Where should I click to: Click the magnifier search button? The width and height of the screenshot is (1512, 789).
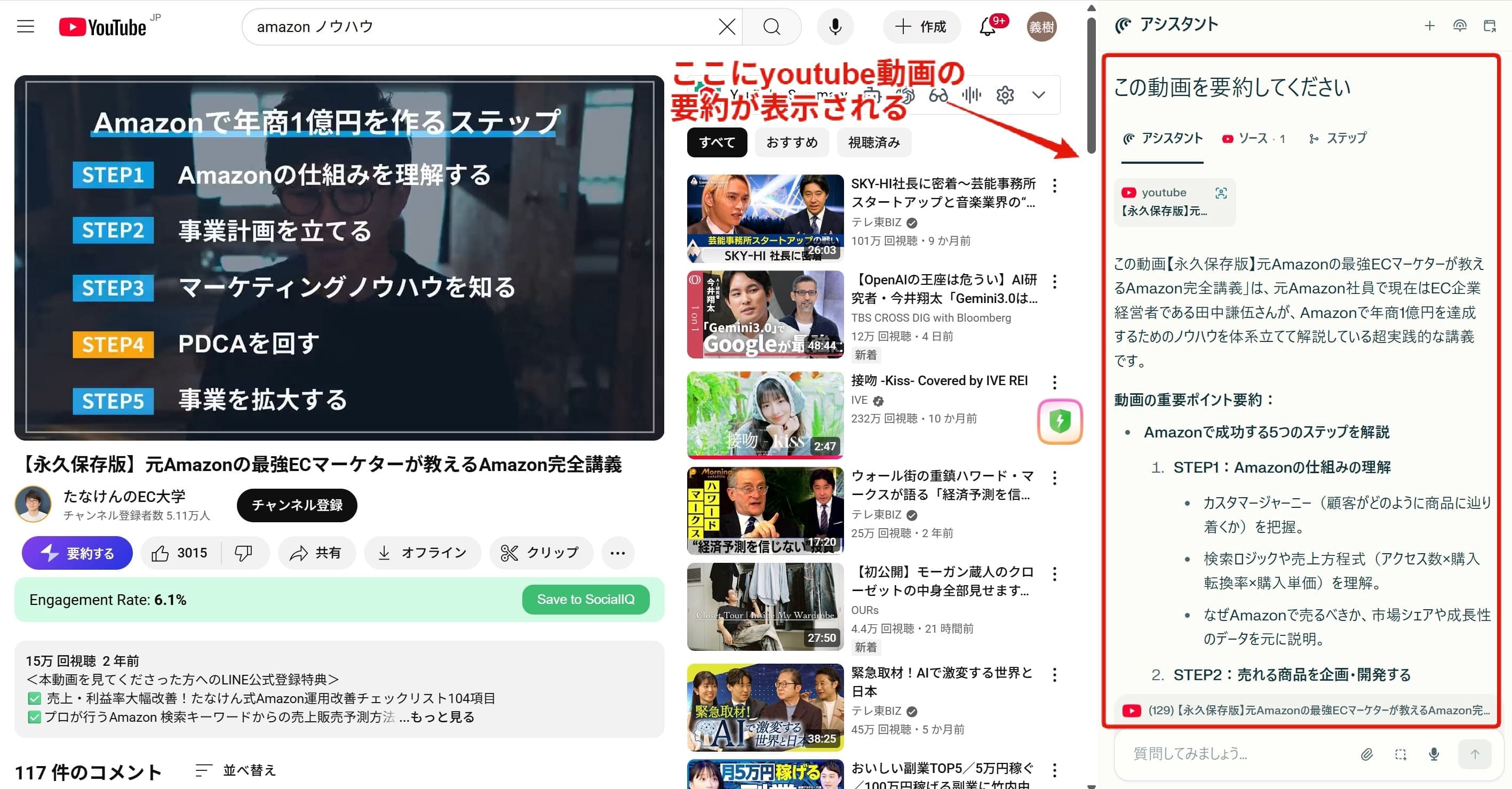(x=771, y=27)
